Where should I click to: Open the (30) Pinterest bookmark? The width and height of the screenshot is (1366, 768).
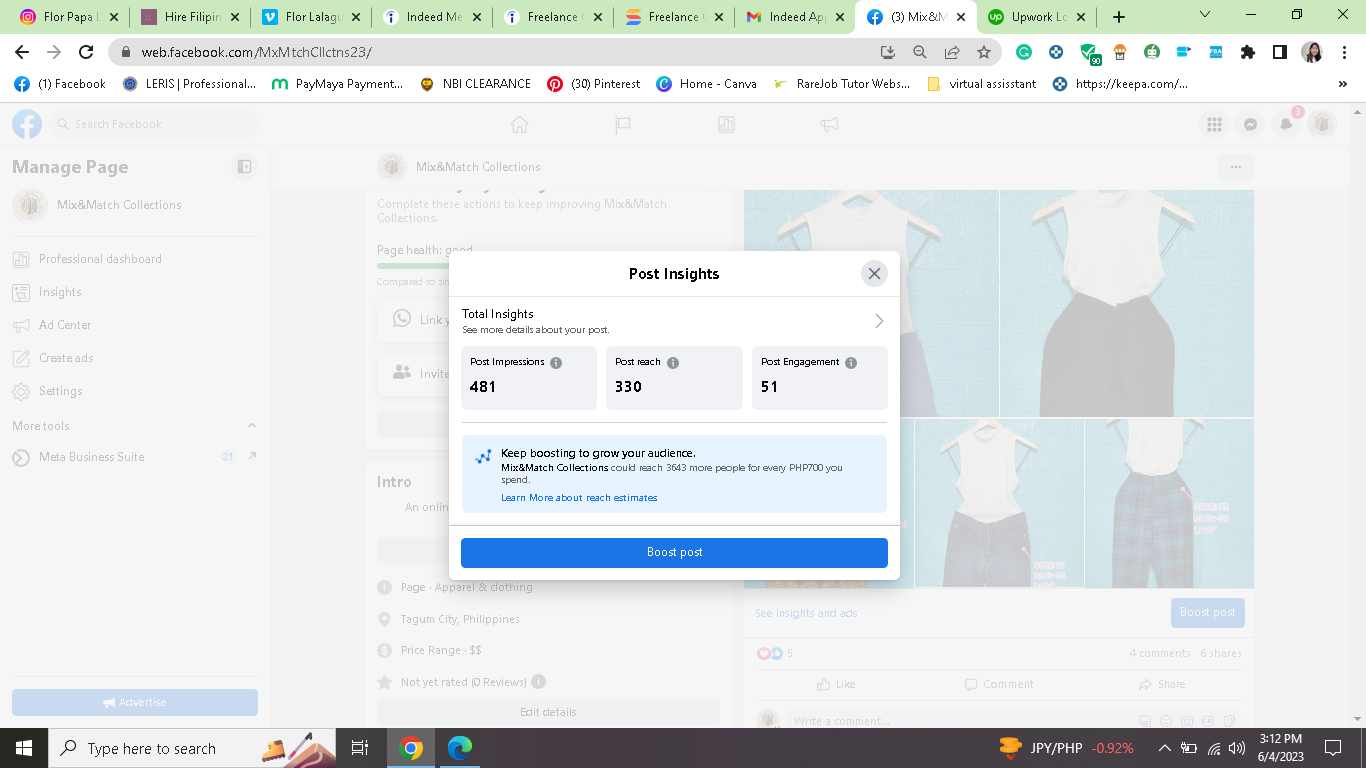pos(594,84)
